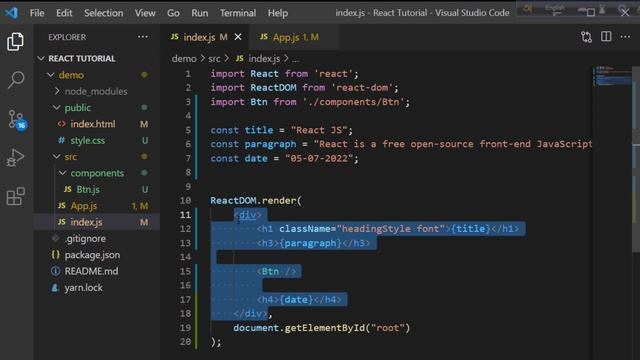Split the editor to the right
The image size is (640, 360).
tap(606, 37)
